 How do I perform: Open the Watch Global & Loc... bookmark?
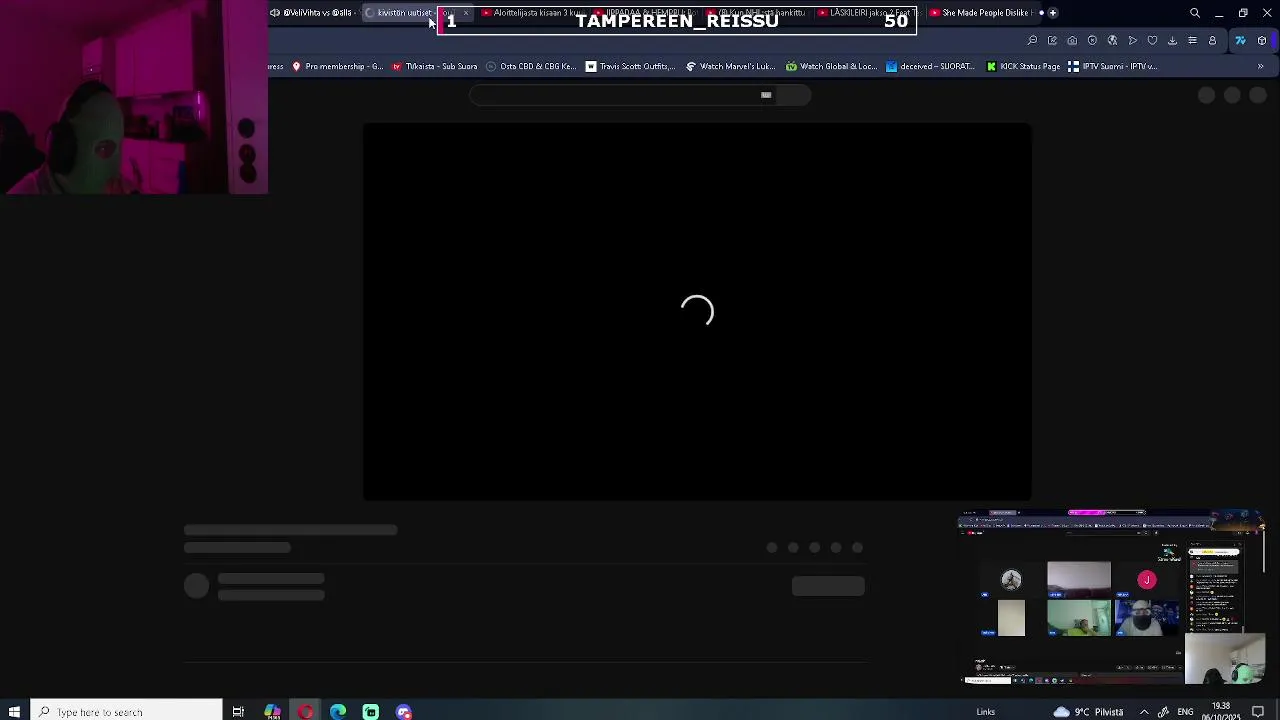pyautogui.click(x=831, y=67)
